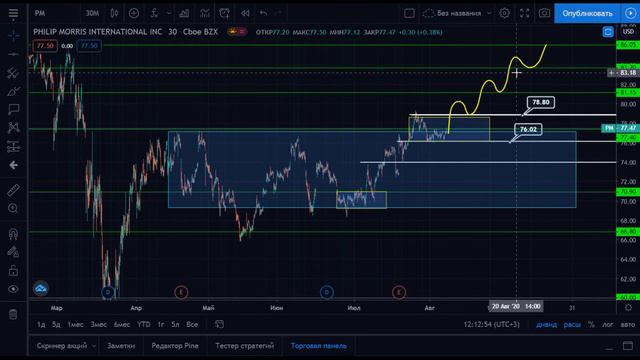The width and height of the screenshot is (640, 360).
Task: Set the time range to 5д
Action: tap(56, 324)
